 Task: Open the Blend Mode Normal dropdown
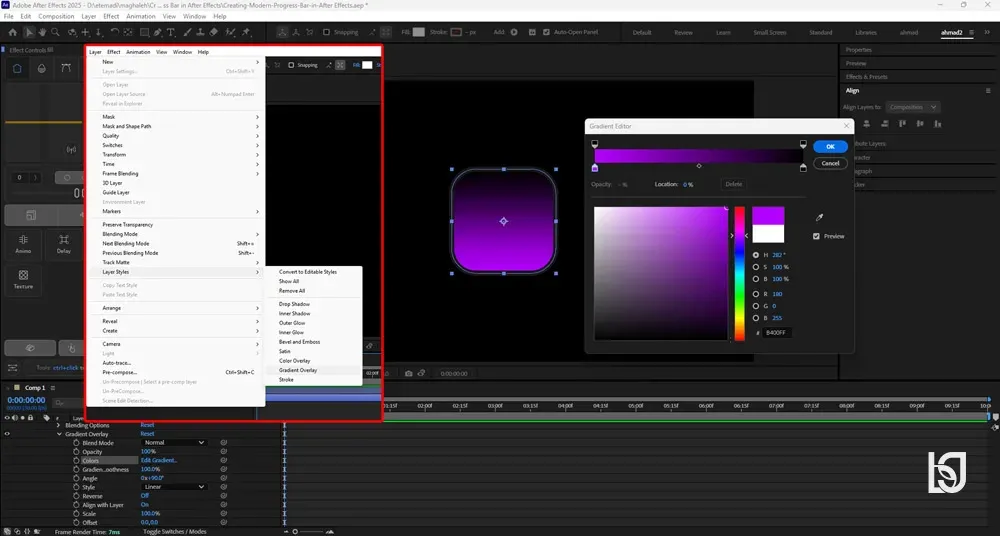coord(174,442)
